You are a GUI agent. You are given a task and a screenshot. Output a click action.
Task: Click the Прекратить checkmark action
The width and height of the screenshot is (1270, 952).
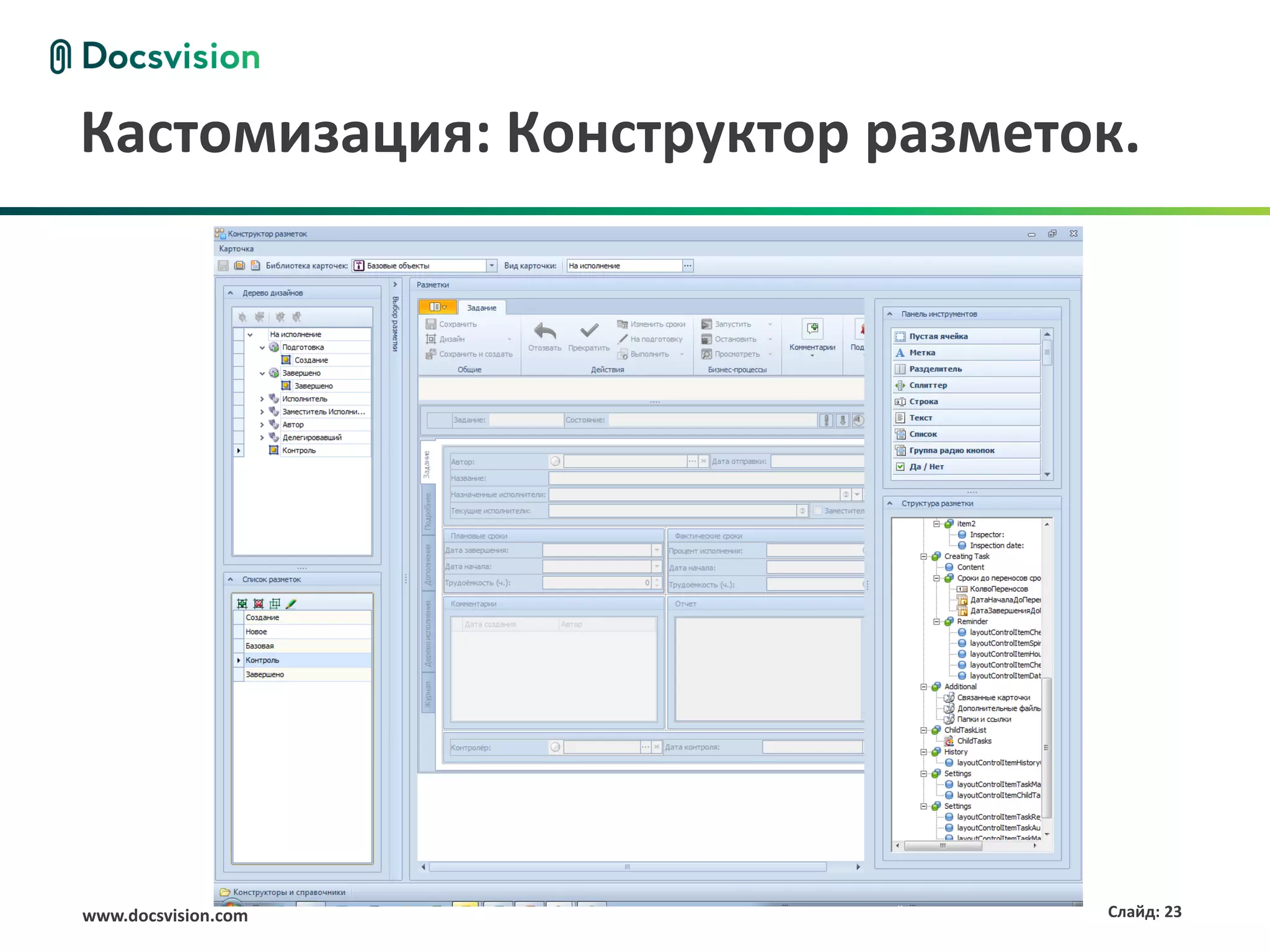tap(588, 337)
